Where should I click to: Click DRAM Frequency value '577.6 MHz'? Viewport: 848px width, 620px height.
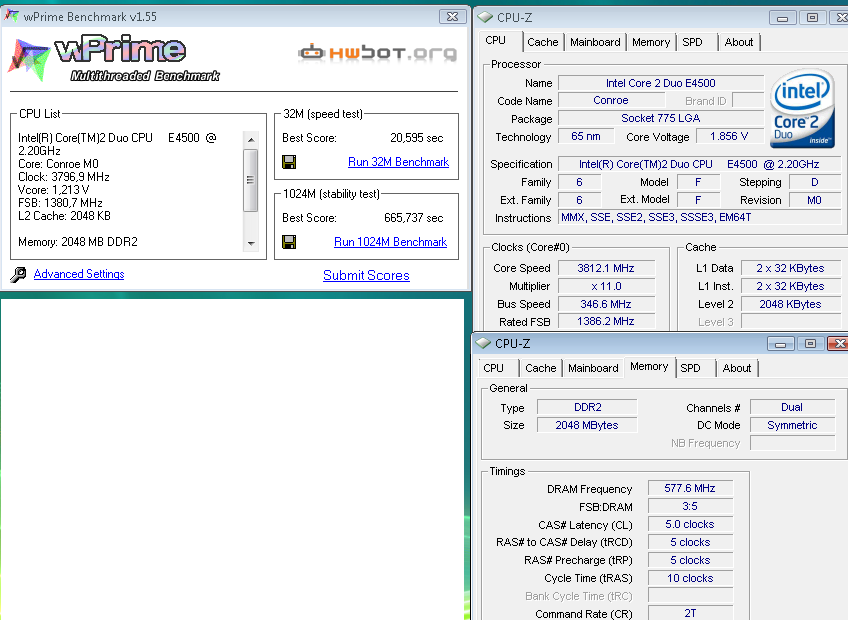tap(690, 488)
